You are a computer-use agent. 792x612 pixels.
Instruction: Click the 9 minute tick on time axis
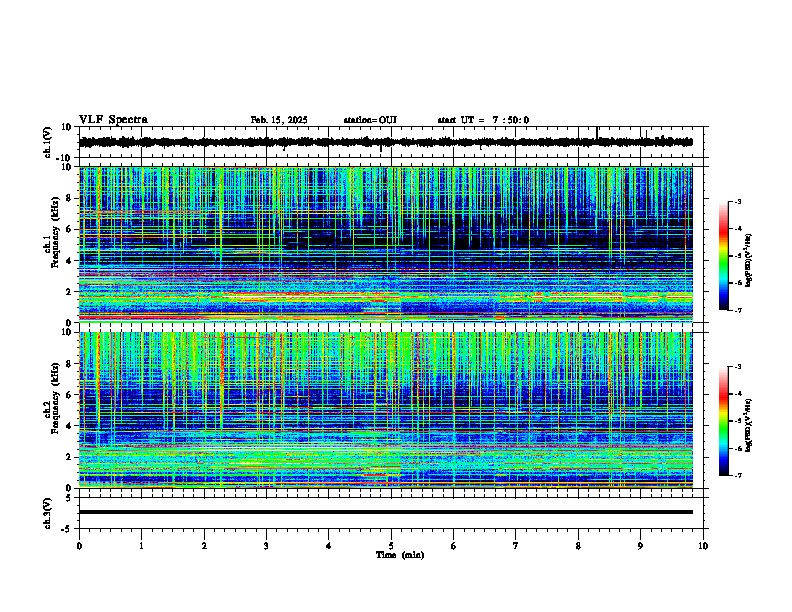point(640,546)
